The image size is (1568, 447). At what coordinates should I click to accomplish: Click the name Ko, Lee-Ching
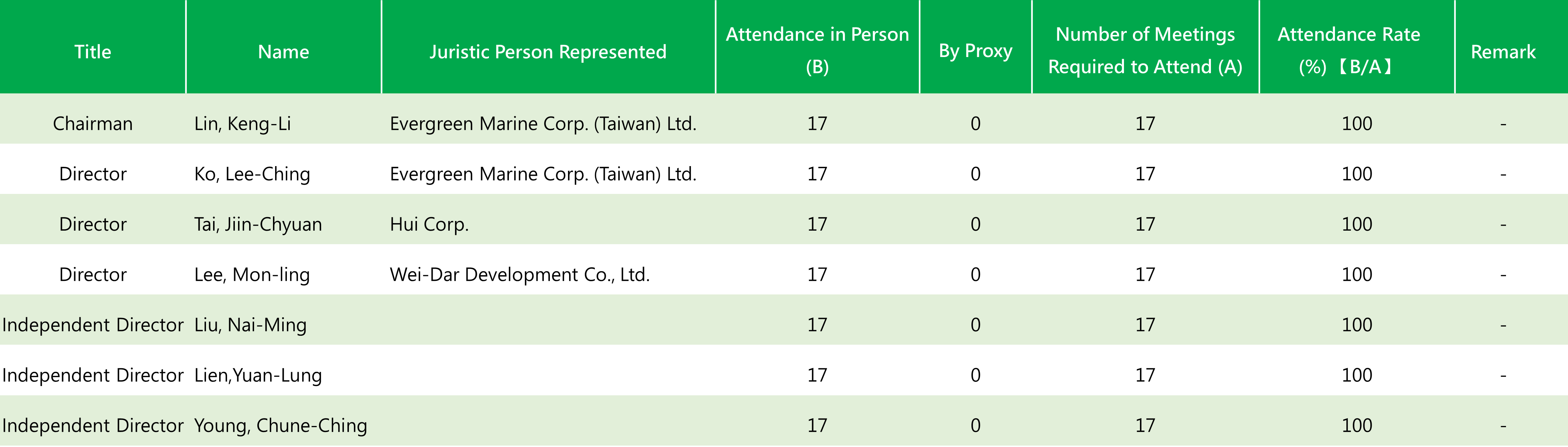[x=252, y=174]
